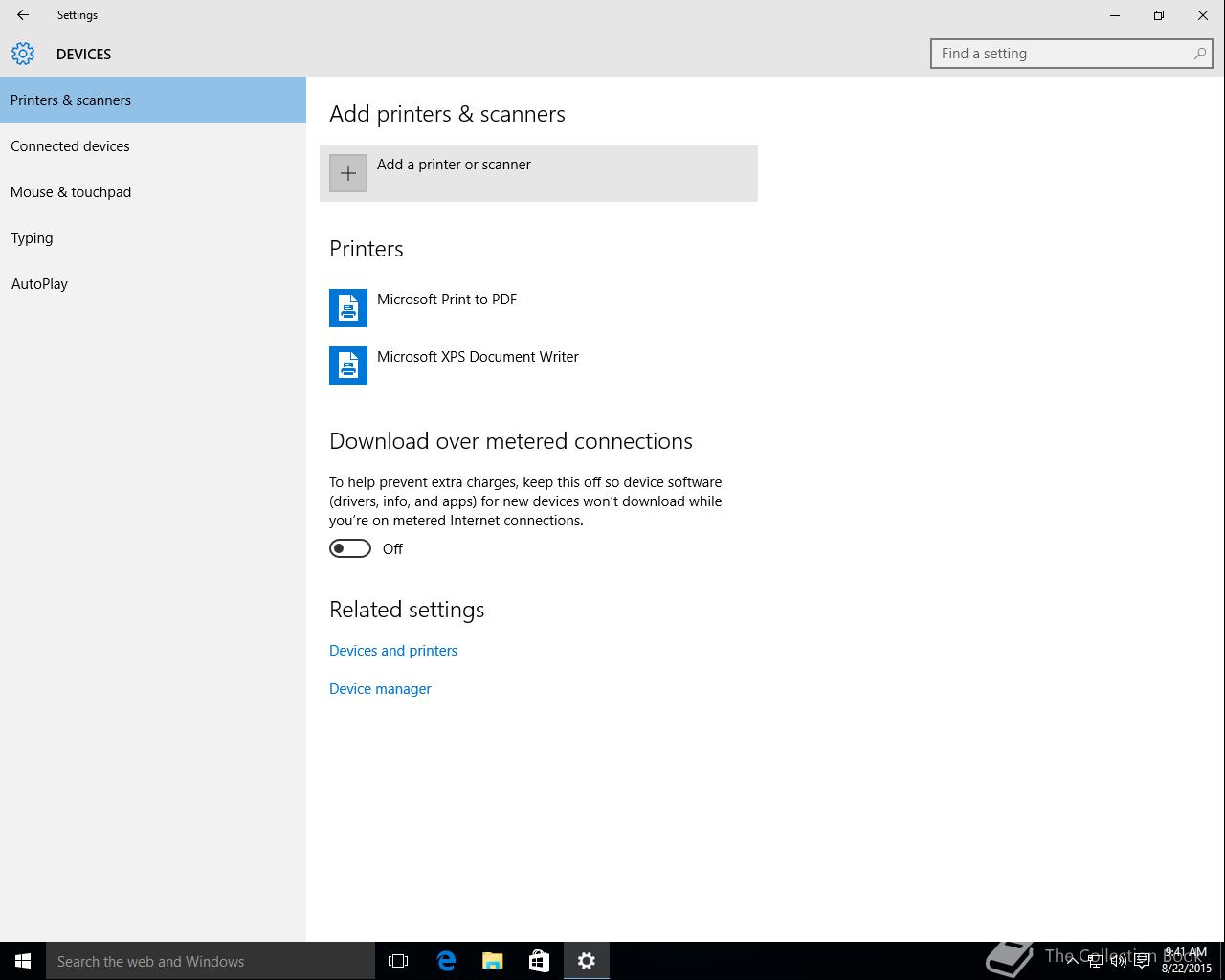This screenshot has height=980, width=1225.
Task: Click the Settings gear on the taskbar
Action: [x=587, y=961]
